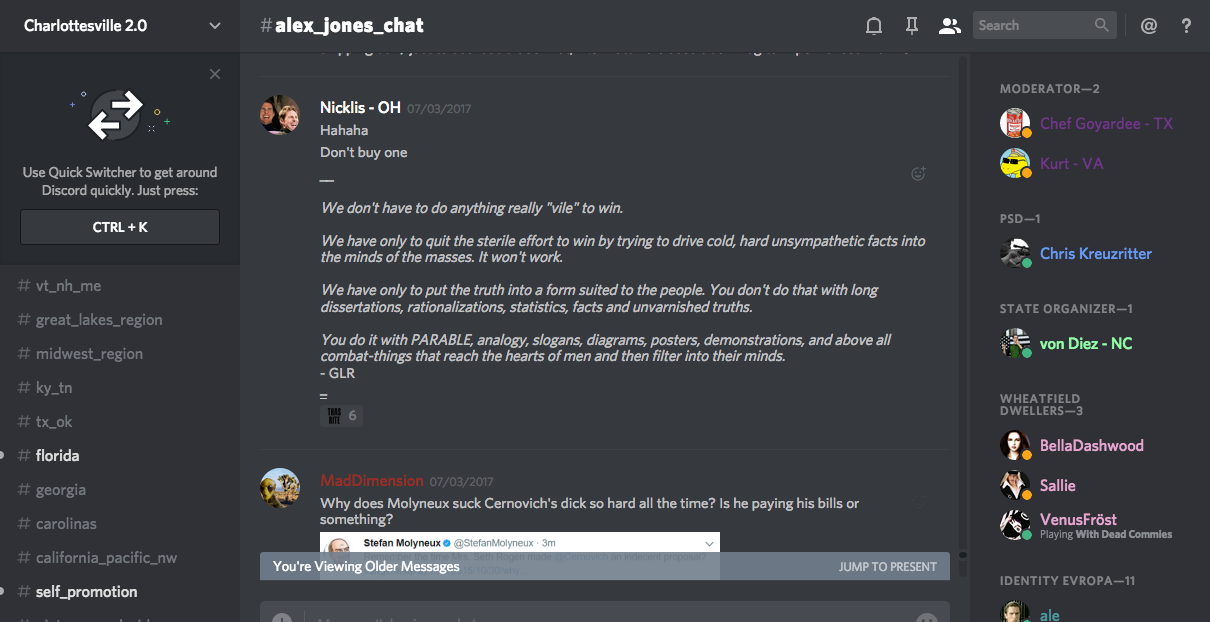Expand the Charlottesville 2.0 server menu
The height and width of the screenshot is (622, 1210).
coord(214,26)
